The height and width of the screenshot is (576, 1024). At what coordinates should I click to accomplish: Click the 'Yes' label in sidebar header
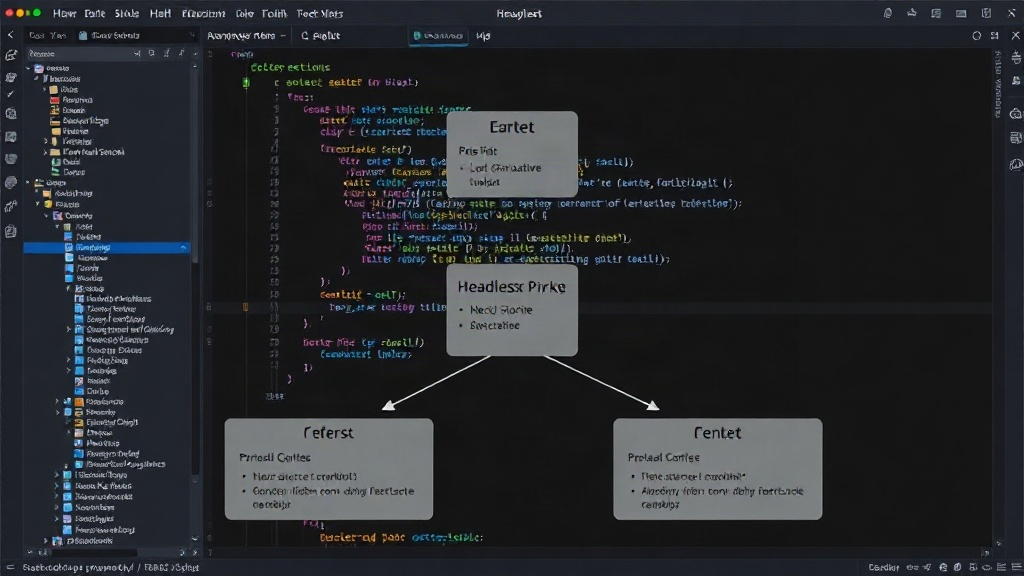[x=58, y=35]
